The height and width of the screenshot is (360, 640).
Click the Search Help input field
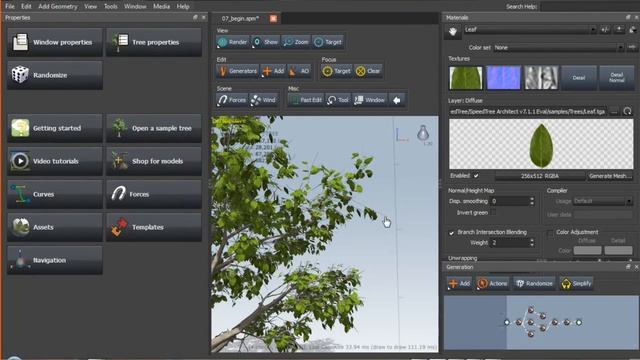[589, 7]
